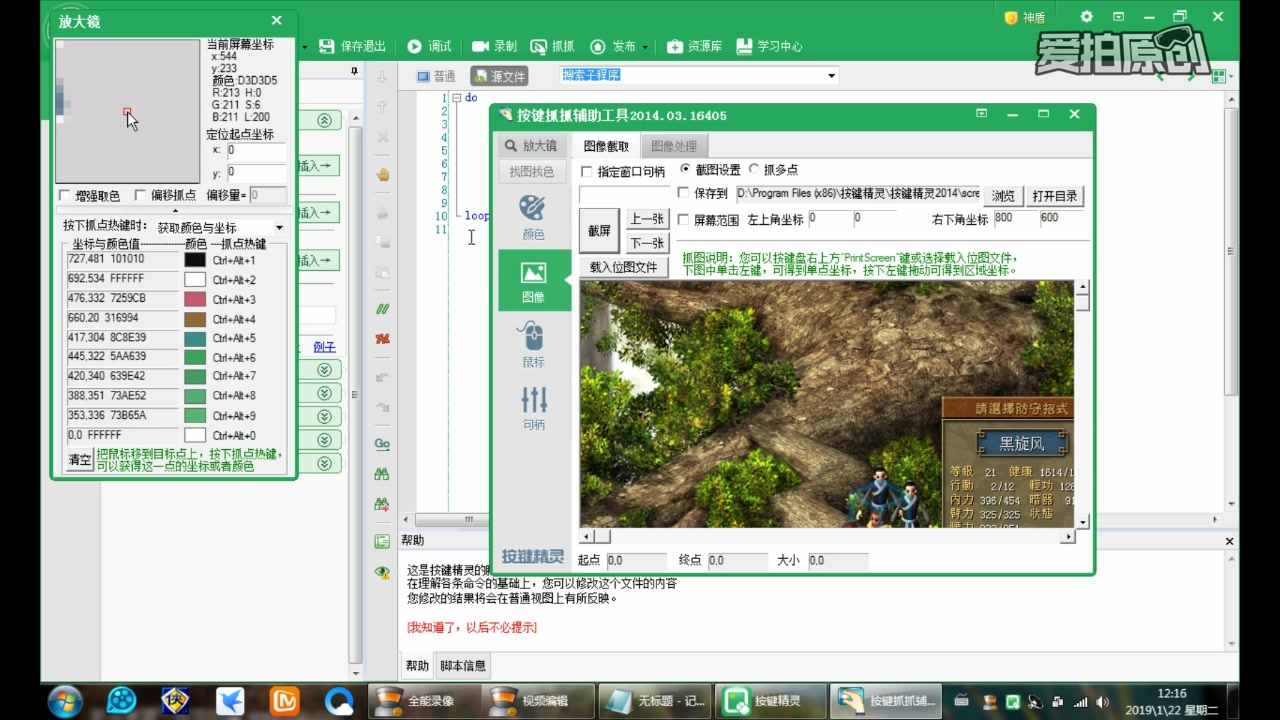Select the 图像 (image) panel icon
The height and width of the screenshot is (720, 1280).
click(534, 280)
